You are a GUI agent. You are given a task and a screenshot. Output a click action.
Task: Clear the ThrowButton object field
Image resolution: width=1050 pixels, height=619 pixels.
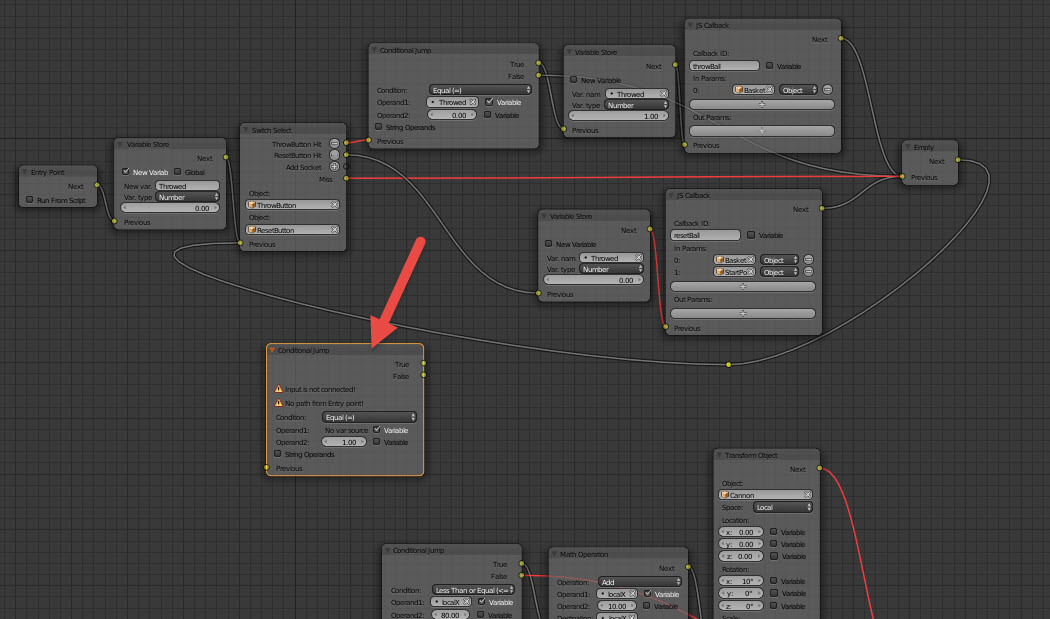[x=334, y=205]
